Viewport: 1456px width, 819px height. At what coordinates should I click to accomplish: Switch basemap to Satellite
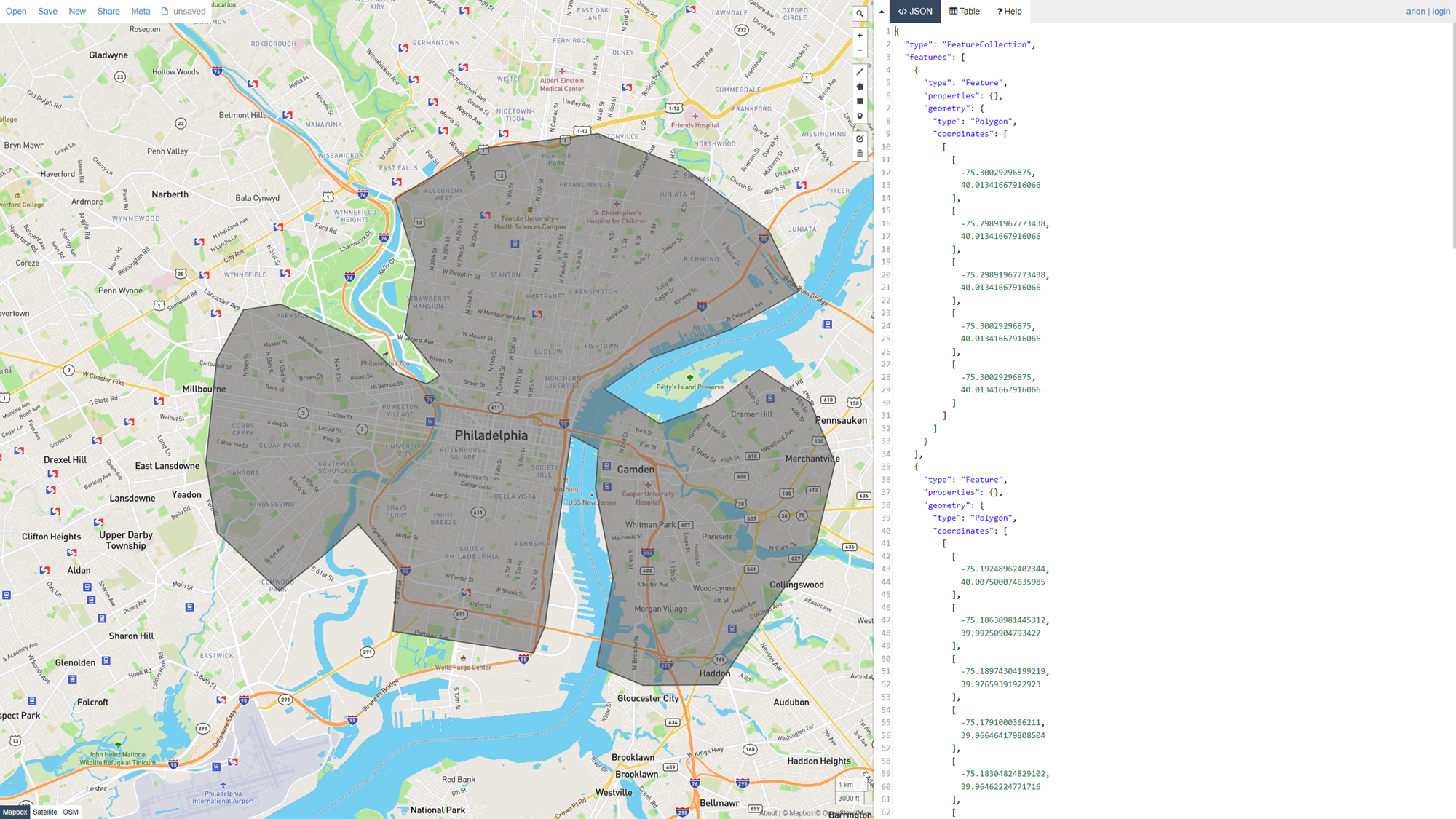coord(44,812)
